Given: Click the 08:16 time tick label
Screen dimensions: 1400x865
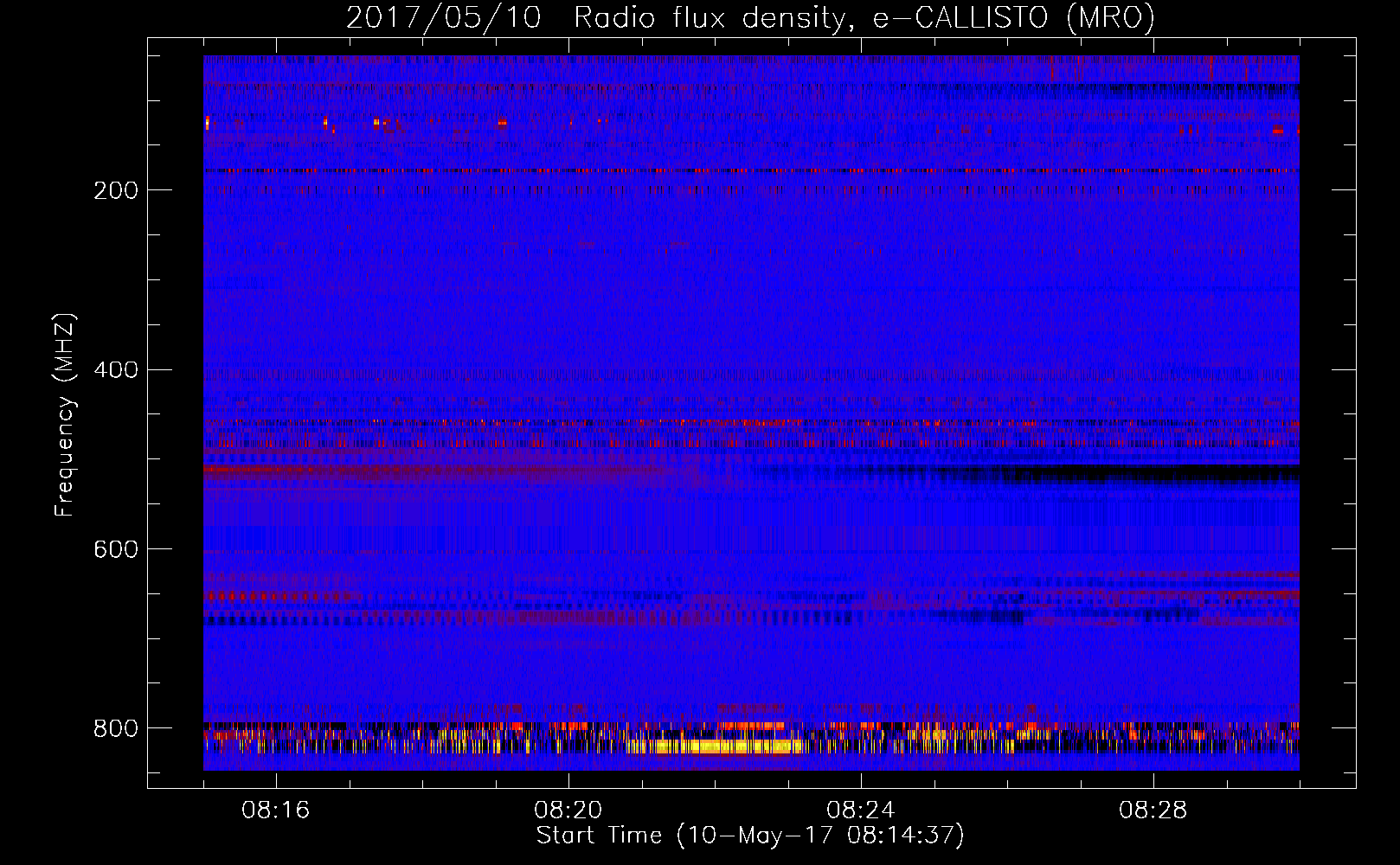Looking at the screenshot, I should [276, 810].
